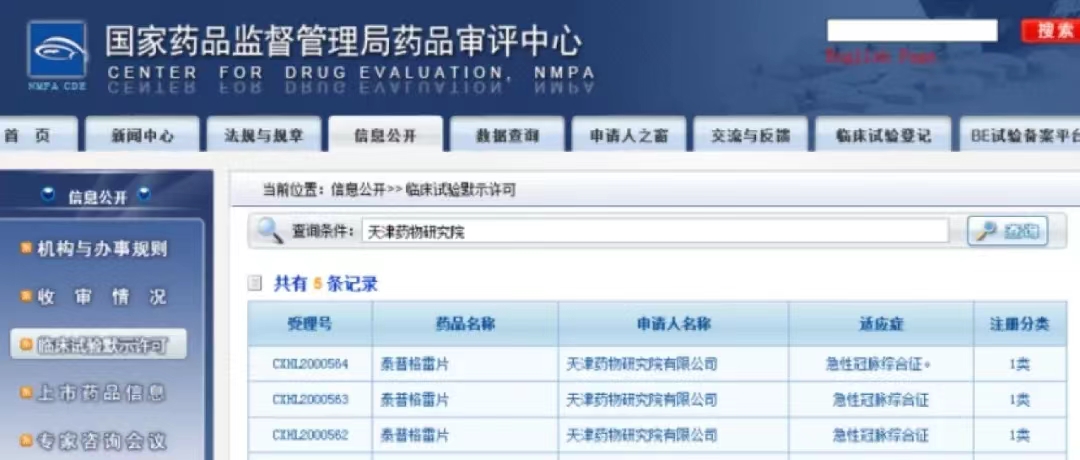
Task: Go to the 申请人之窗 tab
Action: [628, 137]
